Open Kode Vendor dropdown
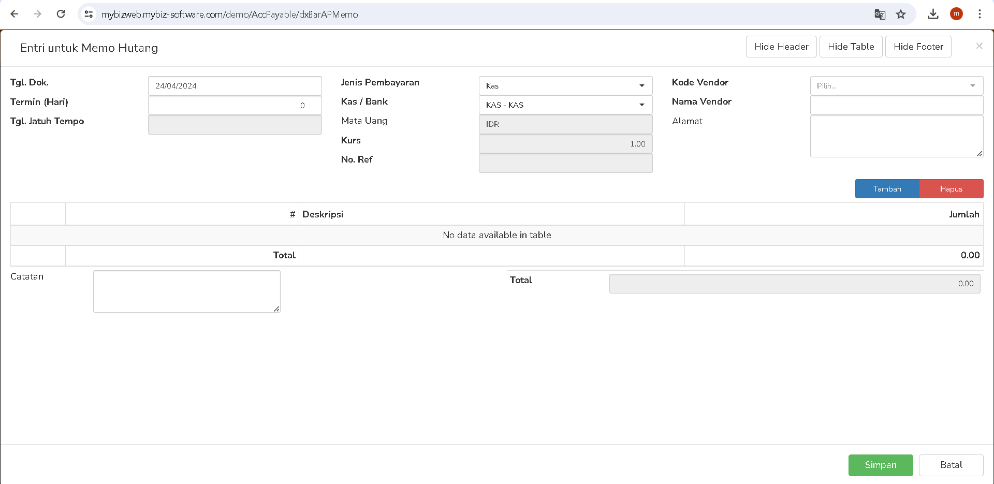Screen dimensions: 994x484 [x=896, y=86]
